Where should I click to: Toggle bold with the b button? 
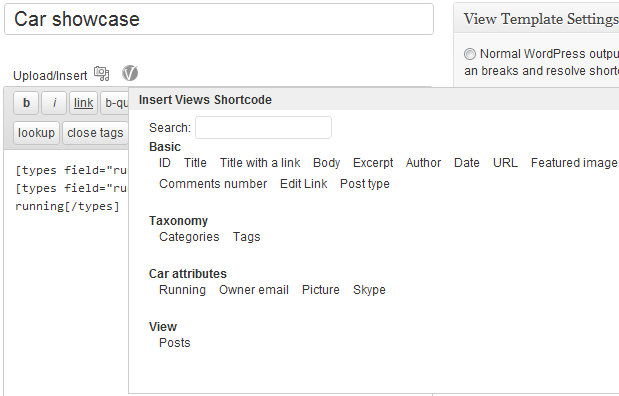pyautogui.click(x=26, y=103)
